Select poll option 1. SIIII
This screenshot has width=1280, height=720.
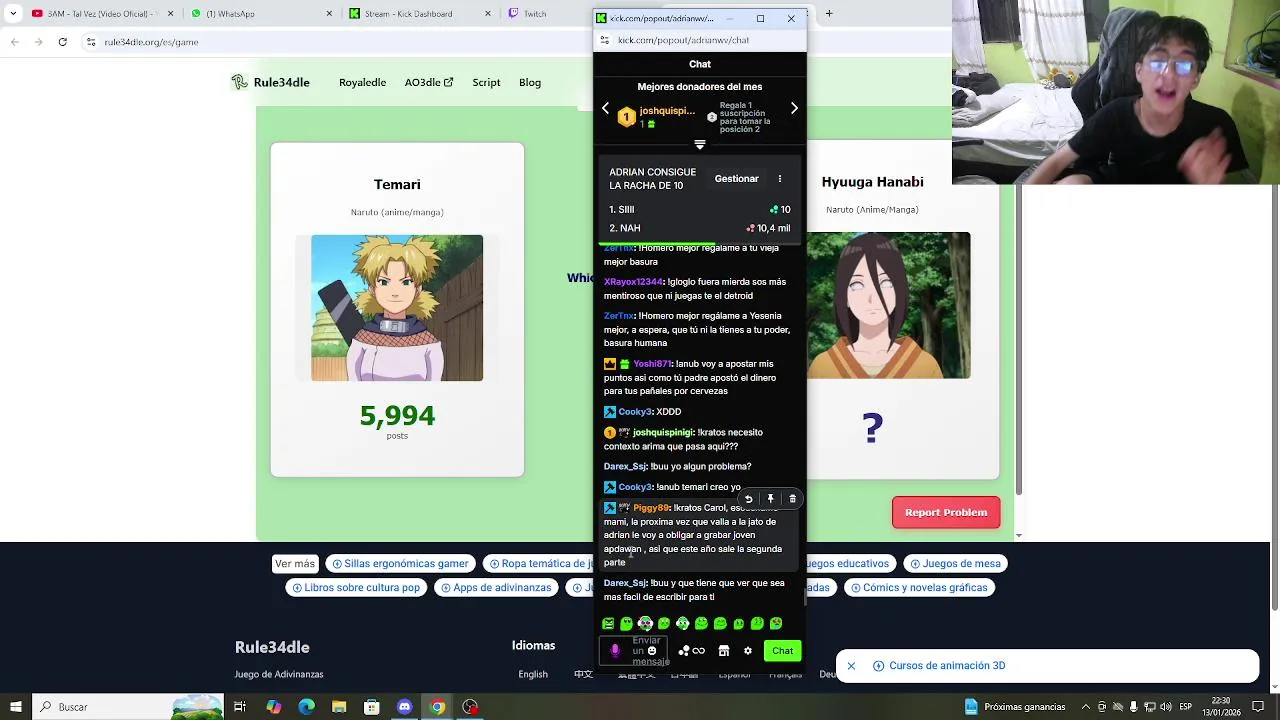(x=700, y=210)
